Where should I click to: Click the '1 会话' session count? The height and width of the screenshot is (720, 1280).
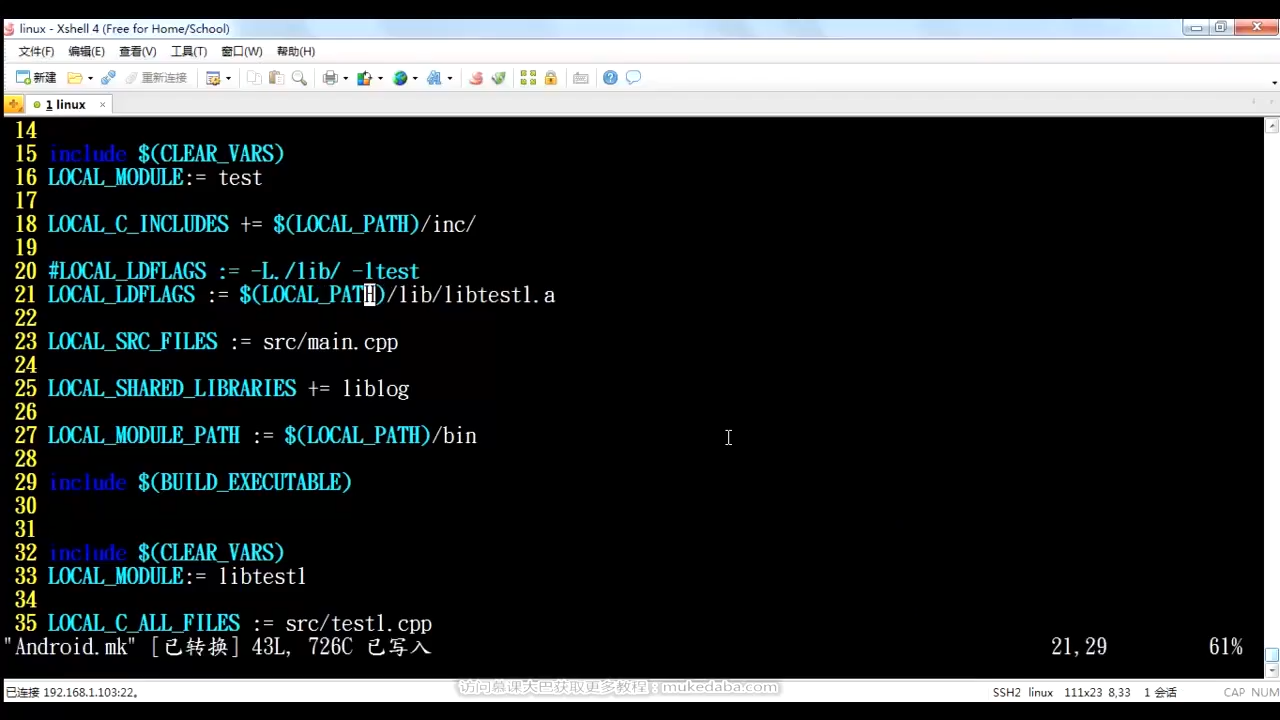tap(1160, 692)
